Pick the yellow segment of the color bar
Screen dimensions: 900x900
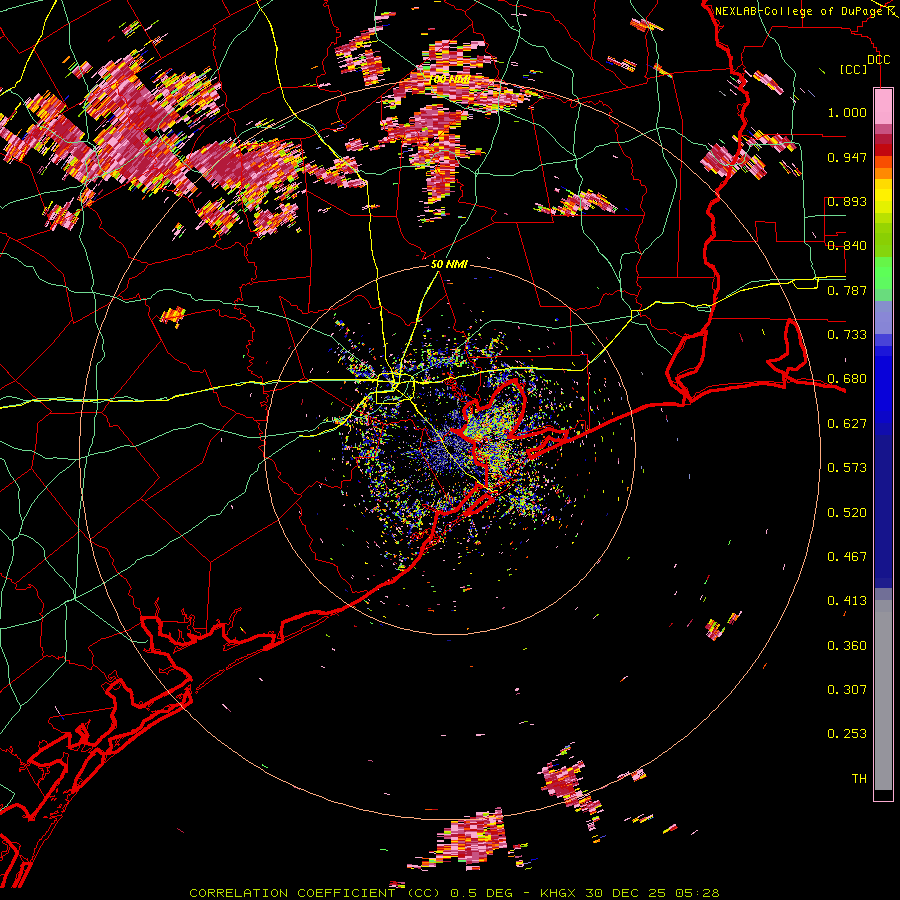pos(883,197)
